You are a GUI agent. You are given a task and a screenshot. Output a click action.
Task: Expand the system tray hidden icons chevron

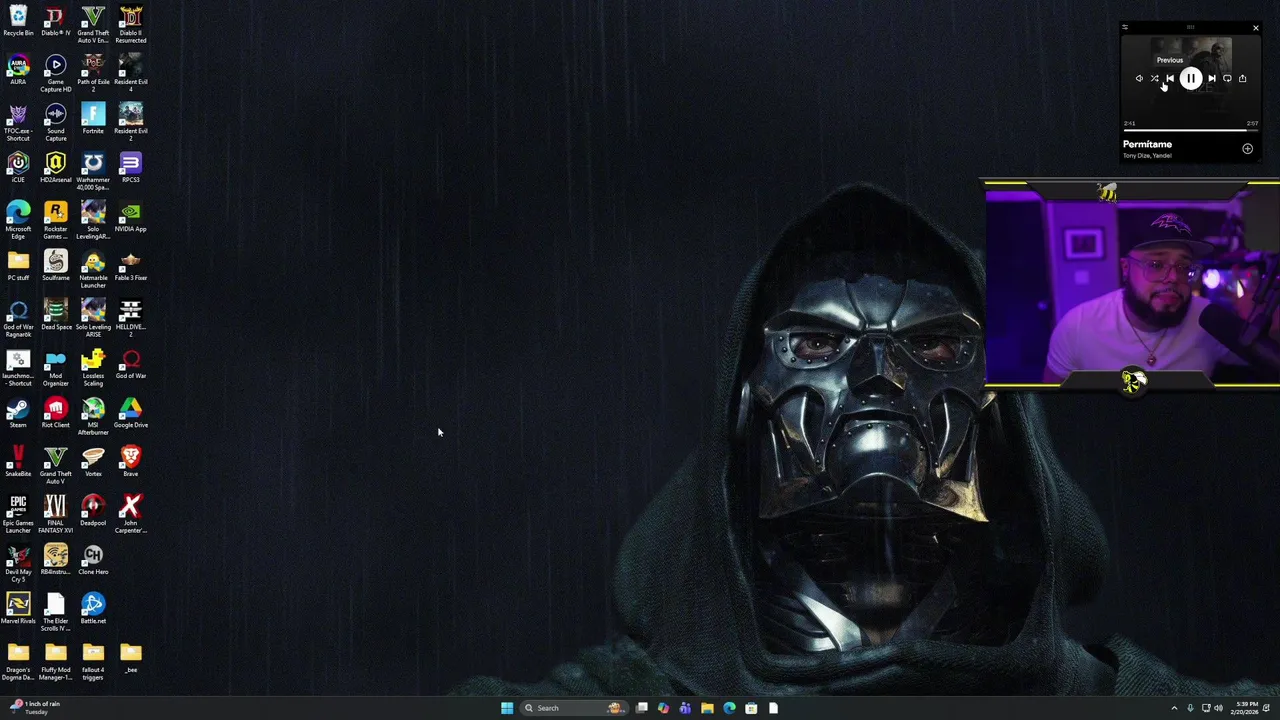coord(1174,708)
